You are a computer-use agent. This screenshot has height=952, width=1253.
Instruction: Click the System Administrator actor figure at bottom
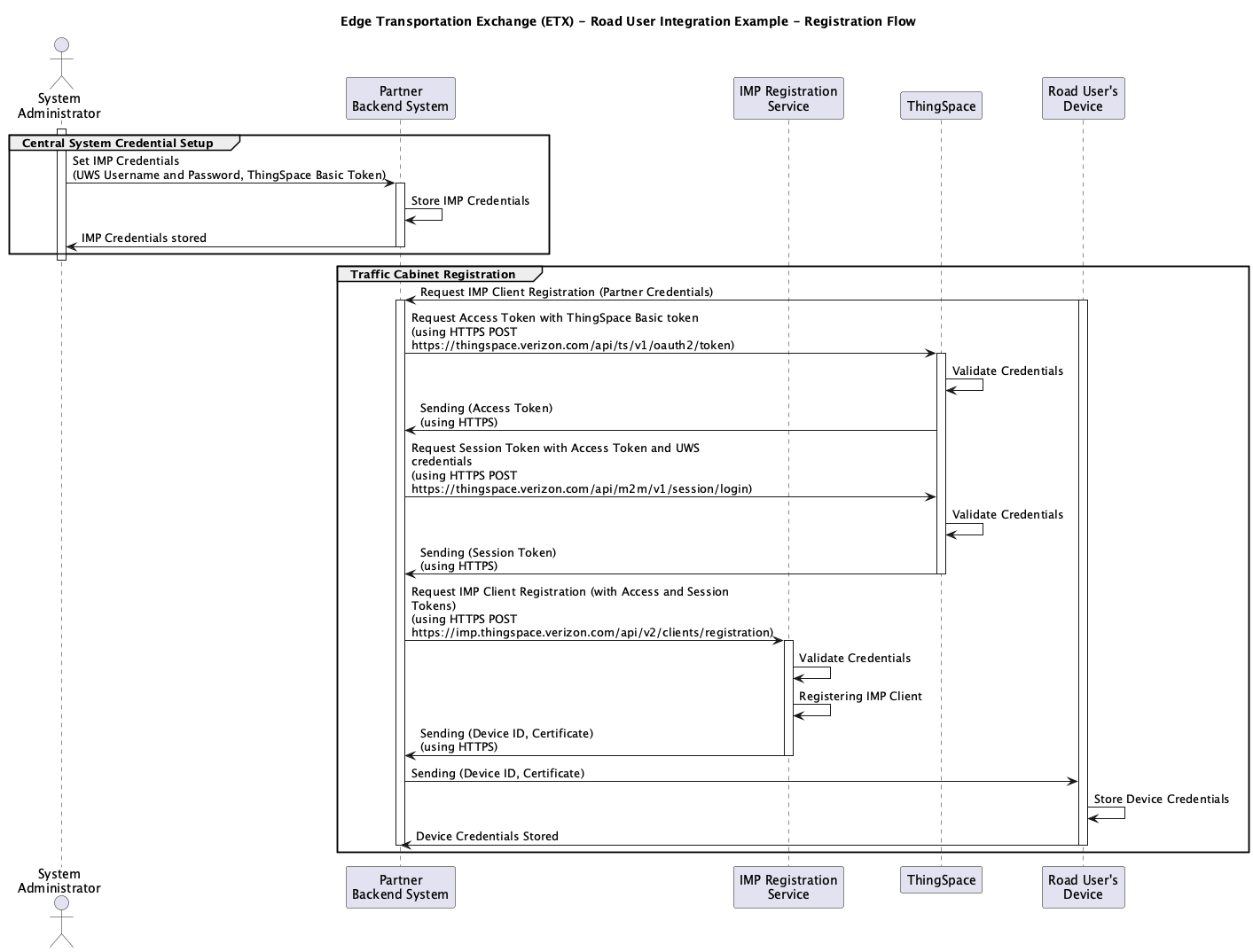click(x=61, y=923)
